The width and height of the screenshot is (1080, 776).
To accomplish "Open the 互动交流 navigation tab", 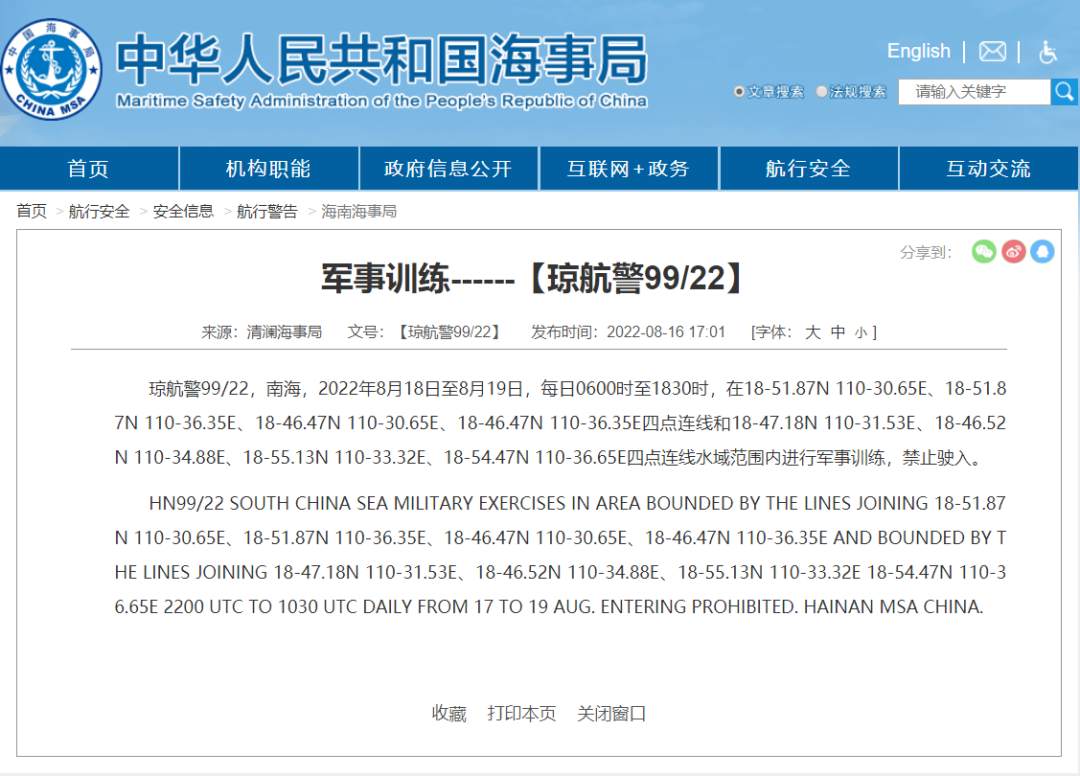I will pos(988,168).
